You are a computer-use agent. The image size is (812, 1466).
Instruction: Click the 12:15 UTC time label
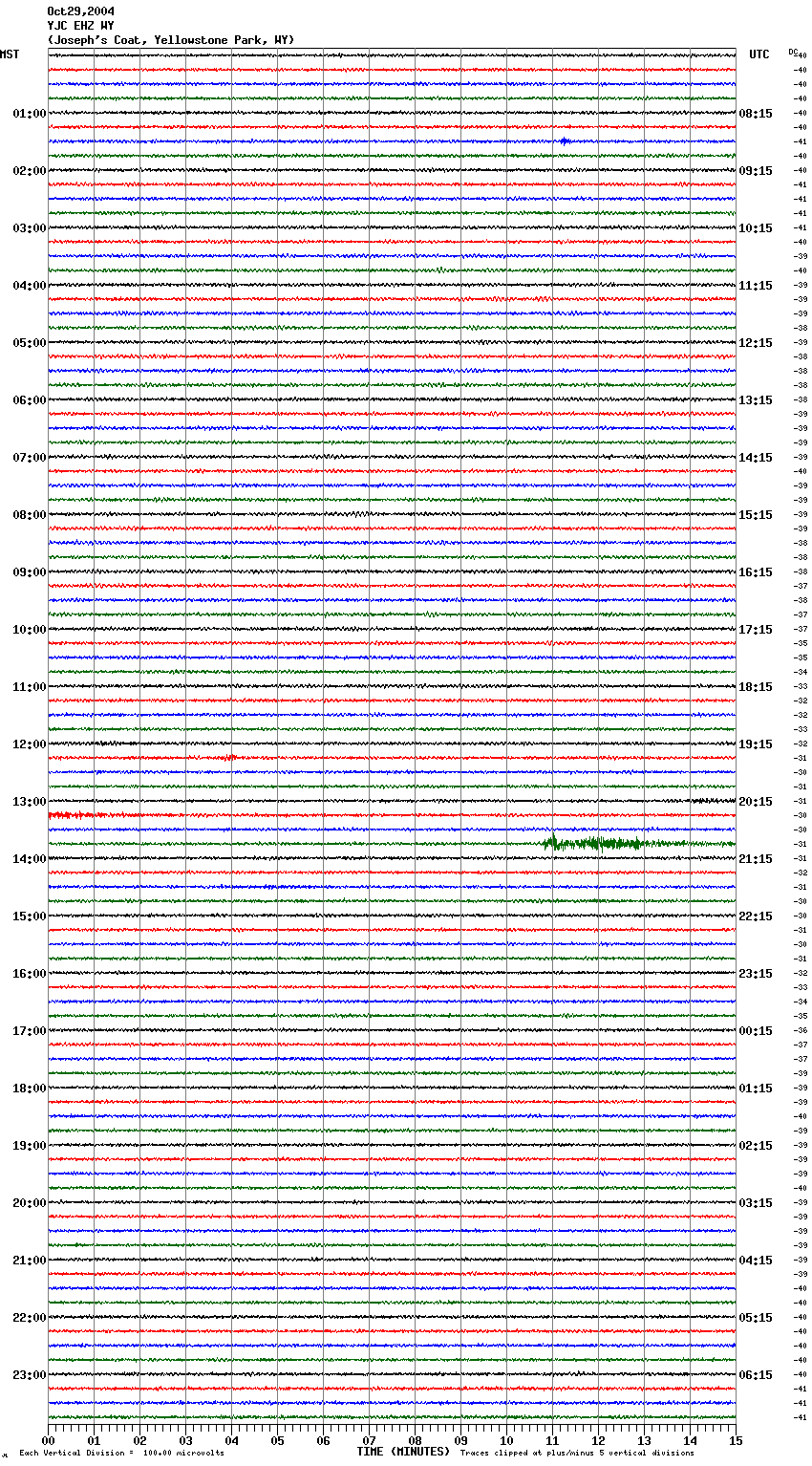click(756, 343)
